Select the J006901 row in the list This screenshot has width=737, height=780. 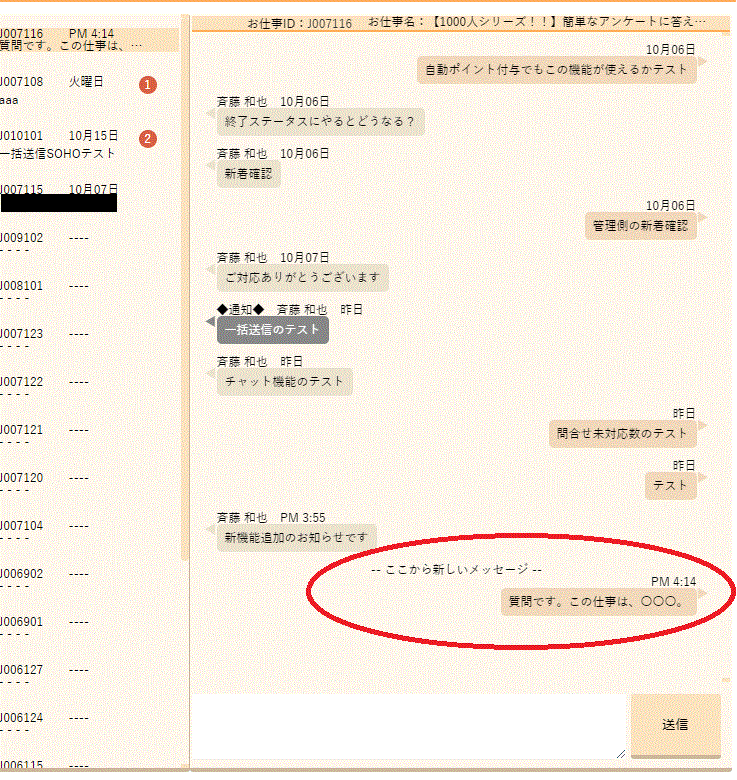pyautogui.click(x=90, y=627)
